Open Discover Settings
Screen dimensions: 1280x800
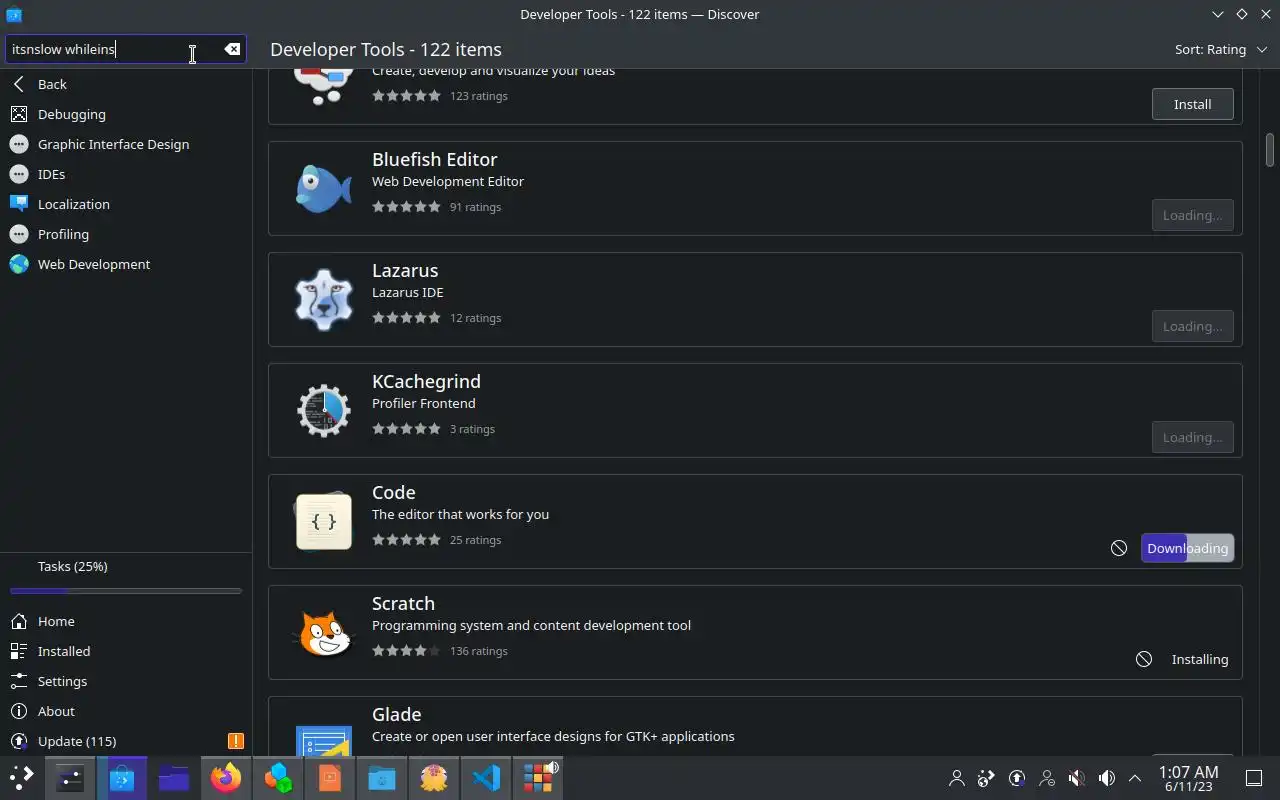click(x=126, y=681)
